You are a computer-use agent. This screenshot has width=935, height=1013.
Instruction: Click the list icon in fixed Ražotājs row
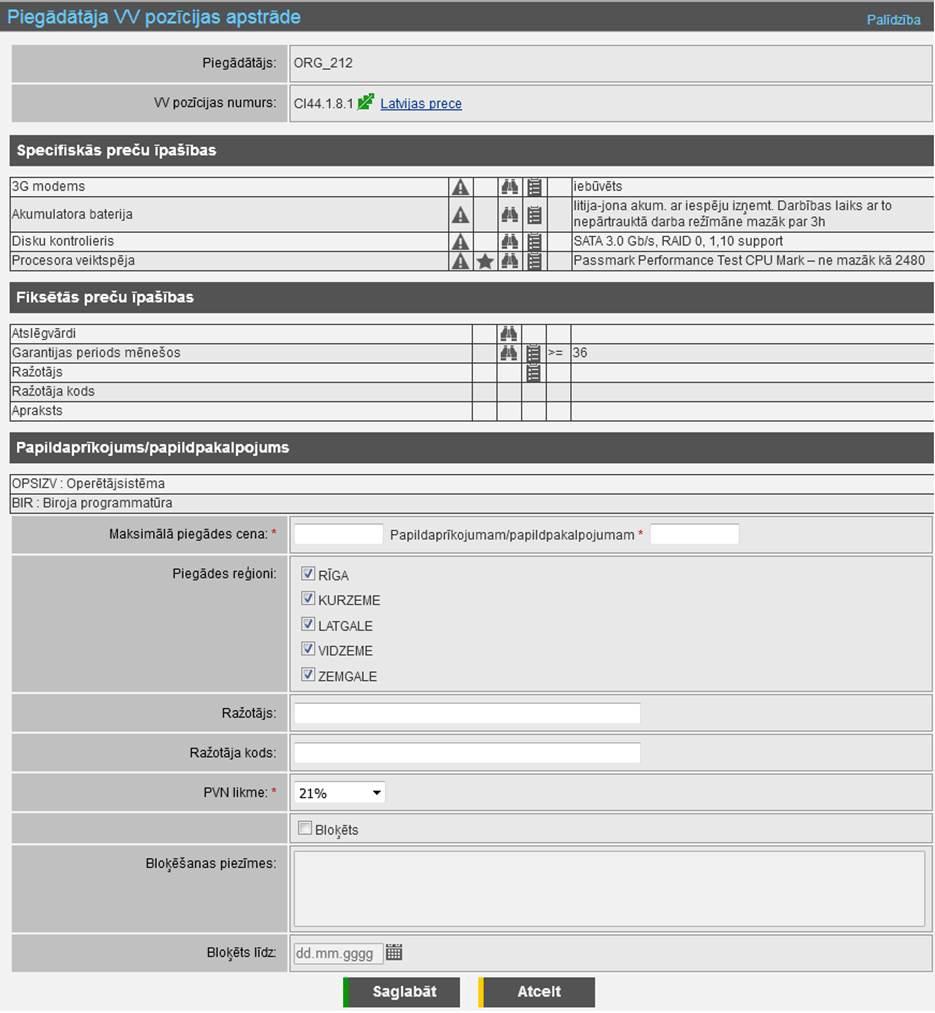tap(534, 373)
